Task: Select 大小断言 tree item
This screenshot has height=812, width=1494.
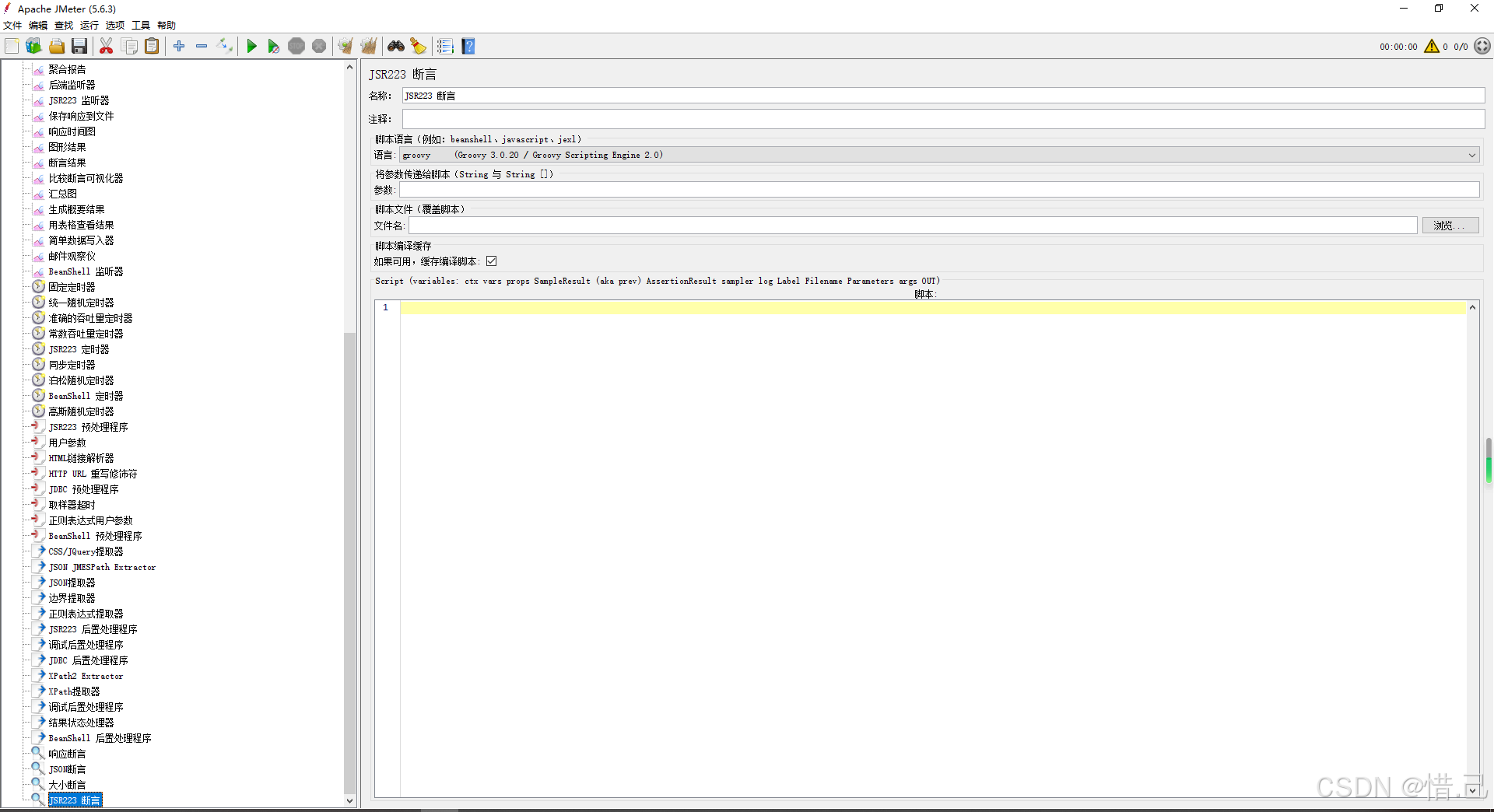Action: tap(67, 785)
